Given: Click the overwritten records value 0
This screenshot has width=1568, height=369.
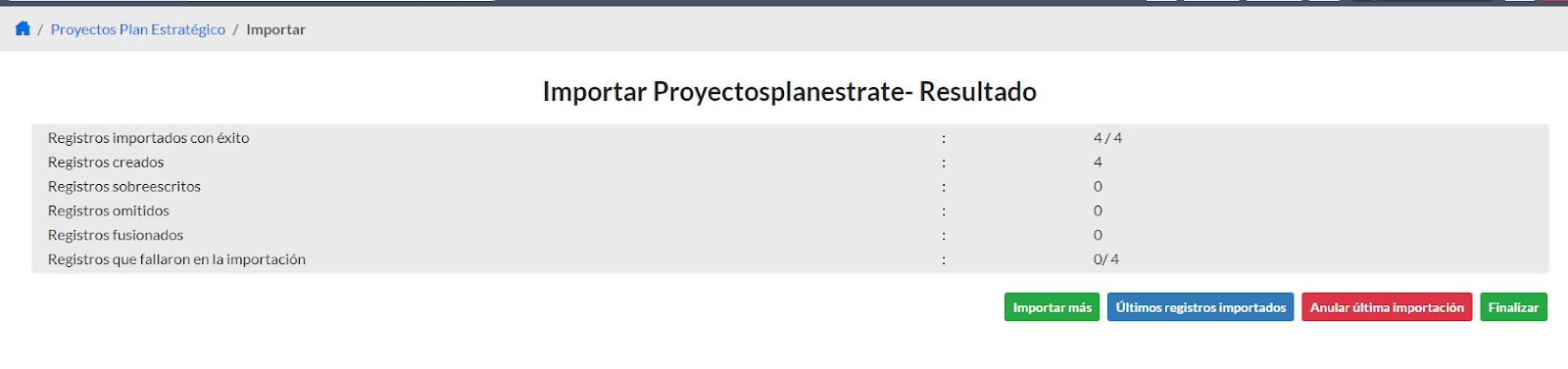Looking at the screenshot, I should coord(1098,186).
